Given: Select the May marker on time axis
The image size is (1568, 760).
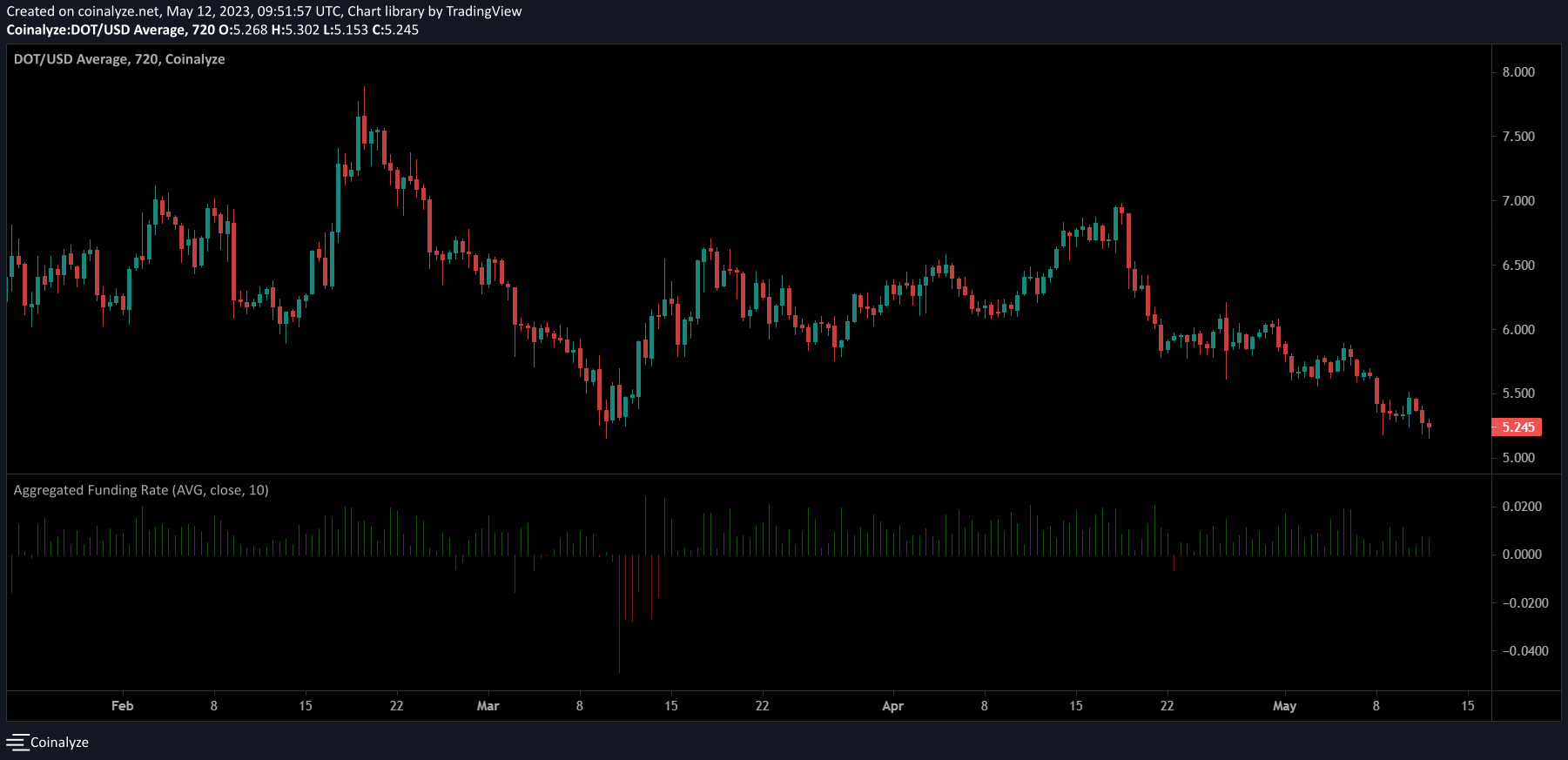Looking at the screenshot, I should (1284, 706).
